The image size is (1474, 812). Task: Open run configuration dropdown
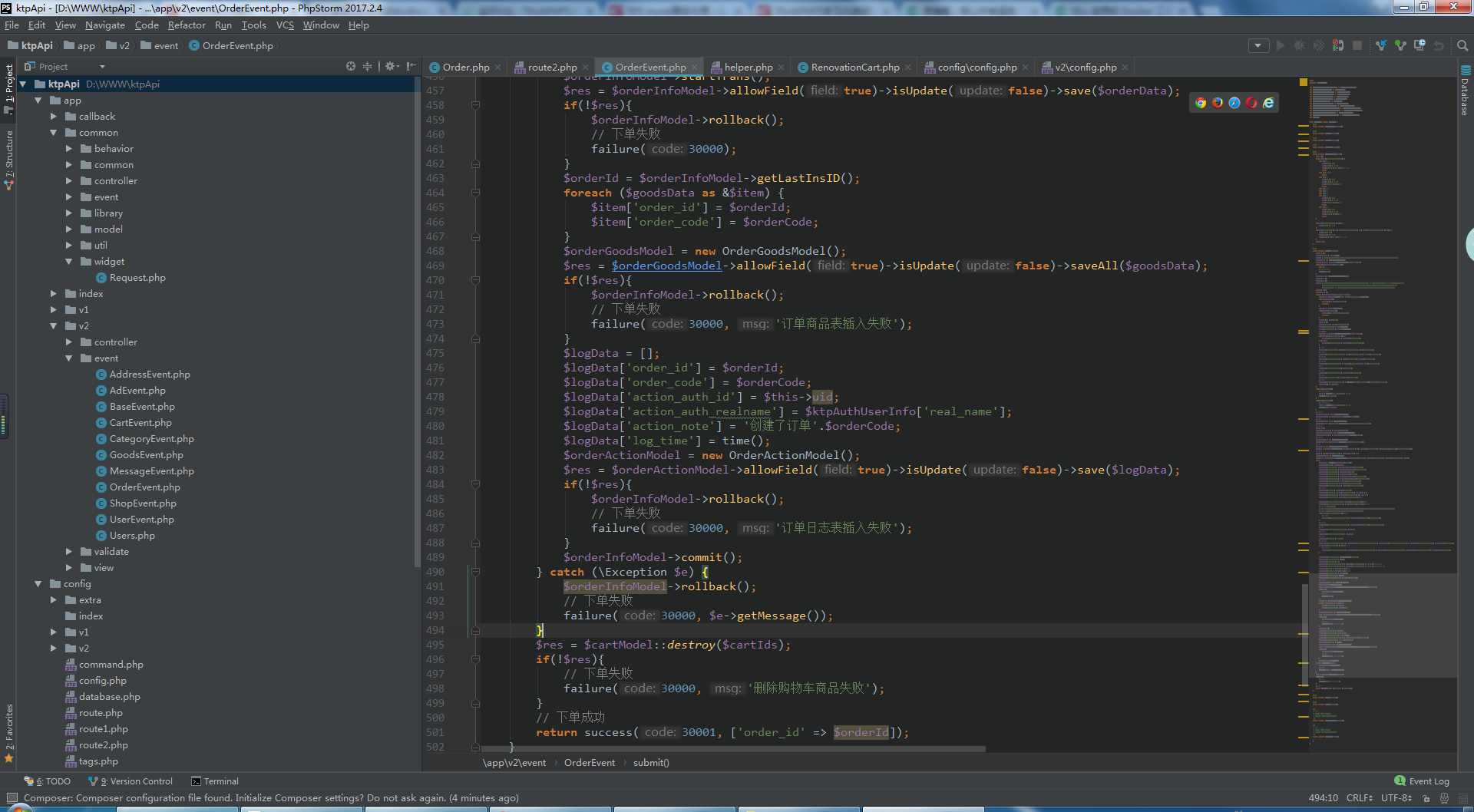[x=1258, y=46]
